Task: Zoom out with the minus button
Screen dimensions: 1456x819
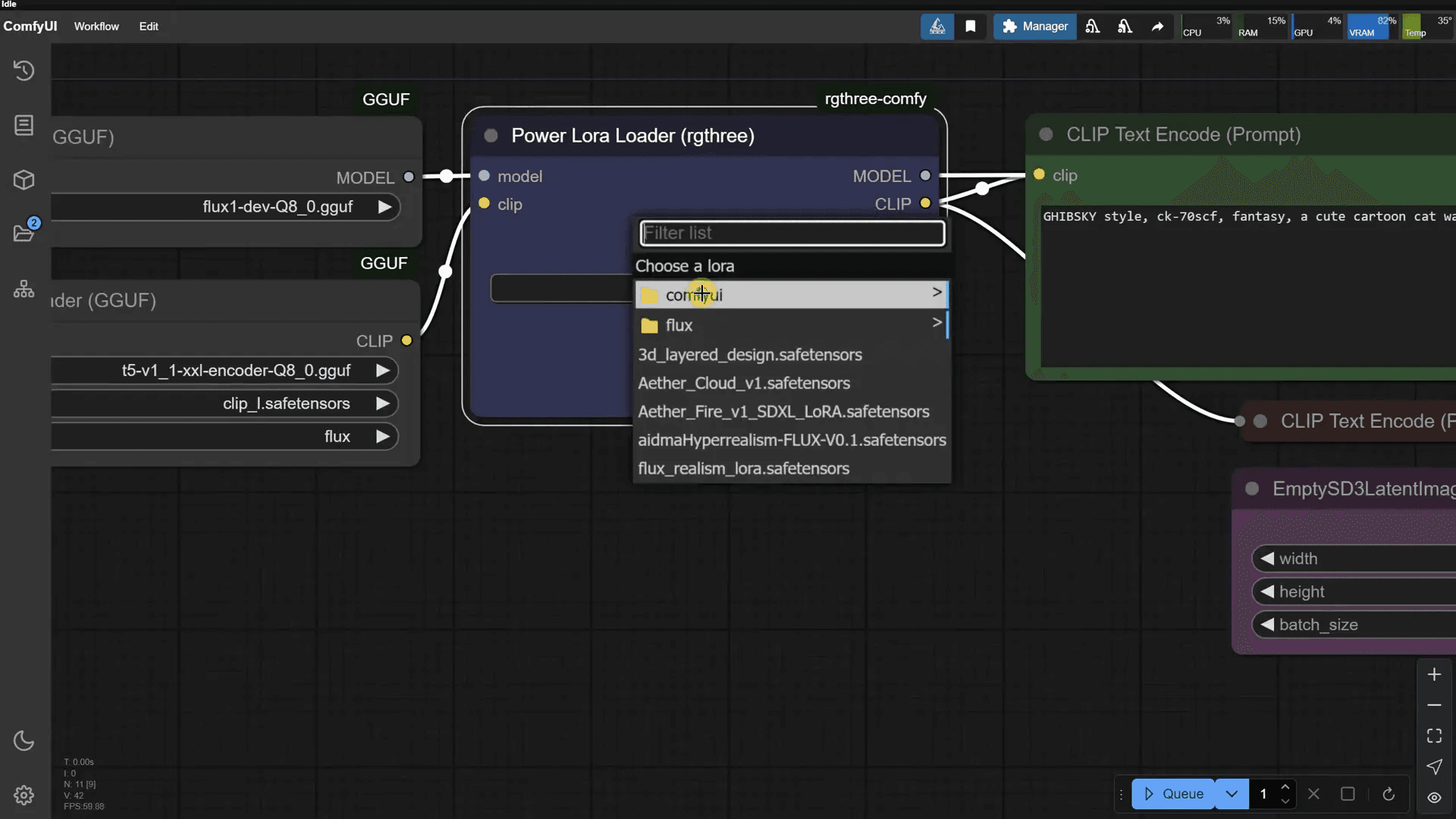Action: pyautogui.click(x=1434, y=705)
